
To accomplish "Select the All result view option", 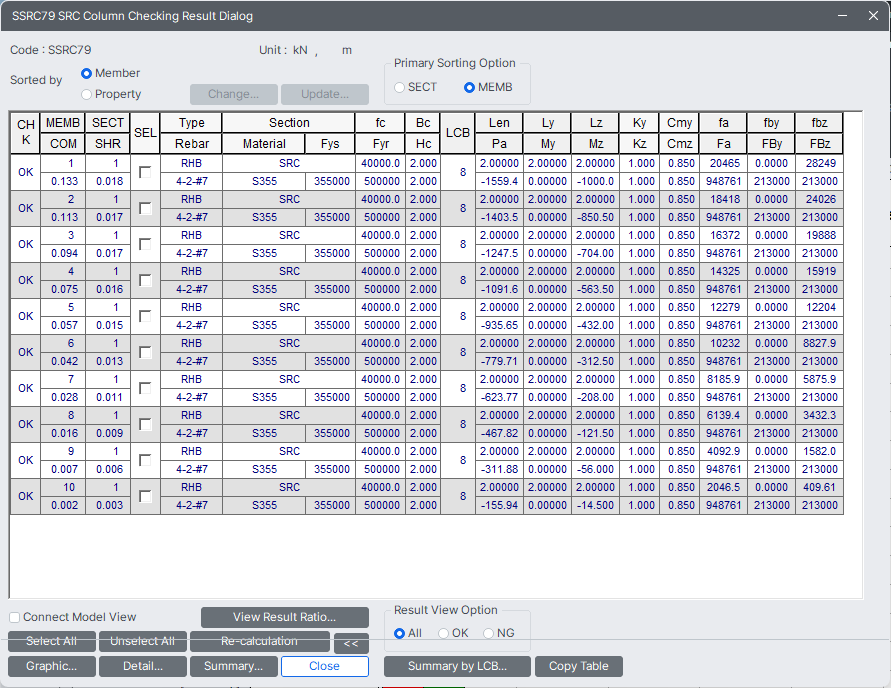I will [x=399, y=633].
